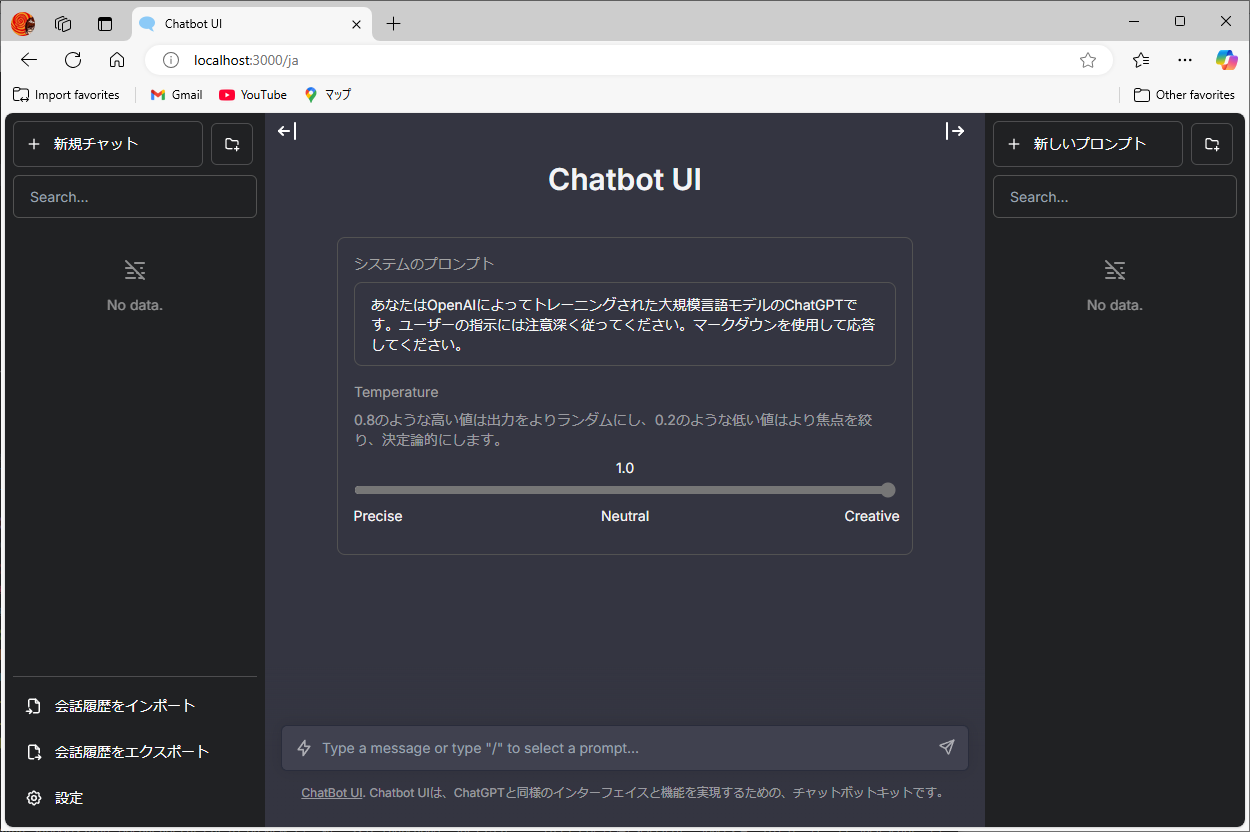Viewport: 1250px width, 832px height.
Task: Click 新規チャット button
Action: 108,144
